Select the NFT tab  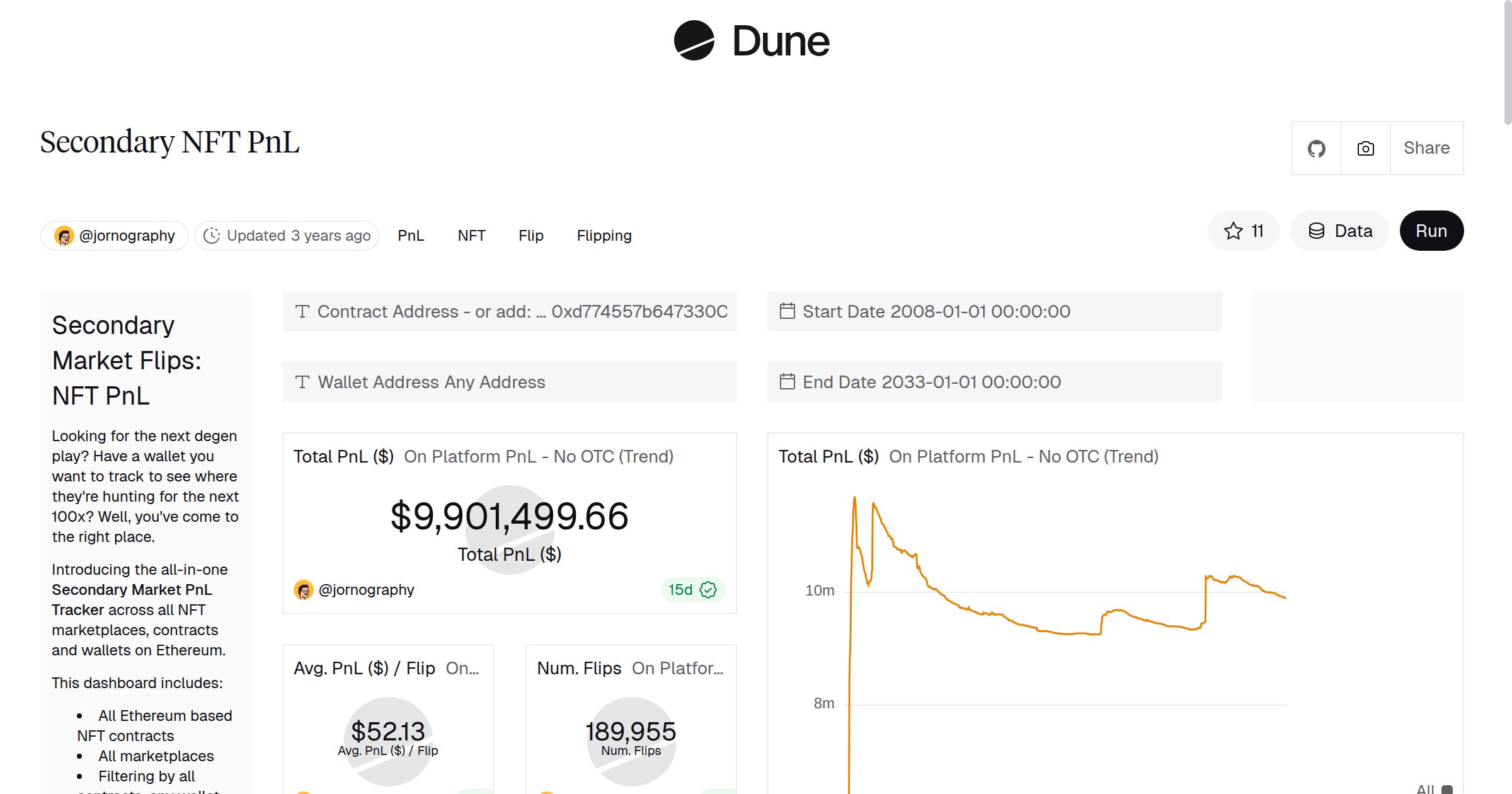coord(471,236)
